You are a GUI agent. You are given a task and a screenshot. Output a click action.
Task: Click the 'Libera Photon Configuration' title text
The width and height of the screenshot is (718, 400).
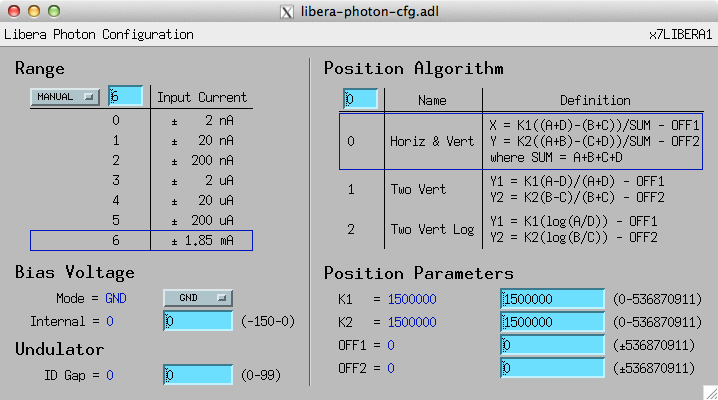pyautogui.click(x=98, y=34)
